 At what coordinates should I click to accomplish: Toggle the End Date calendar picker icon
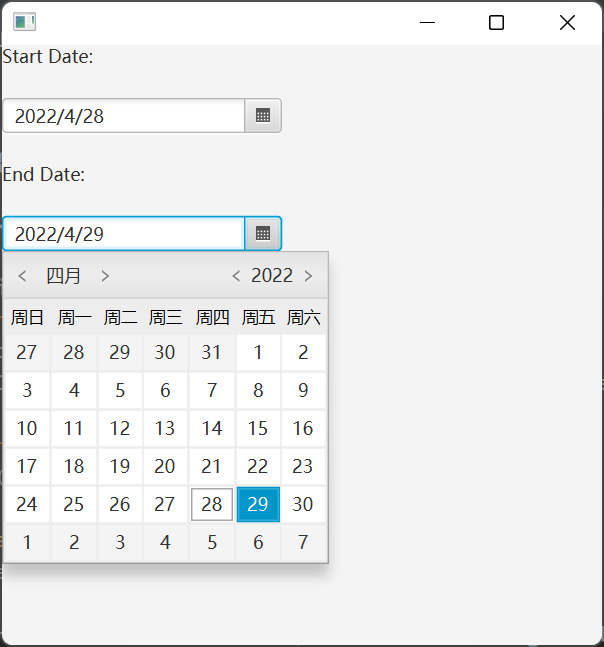(x=263, y=234)
